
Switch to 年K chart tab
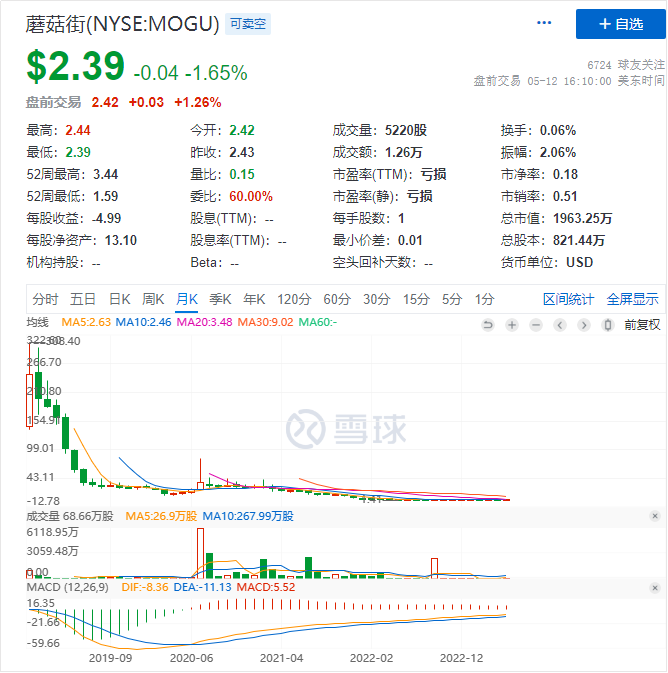point(254,299)
